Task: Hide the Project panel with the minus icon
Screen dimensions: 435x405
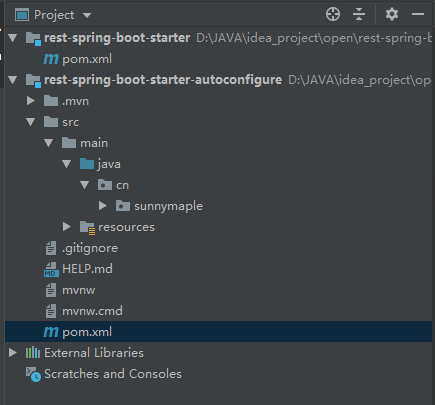Action: click(x=418, y=14)
